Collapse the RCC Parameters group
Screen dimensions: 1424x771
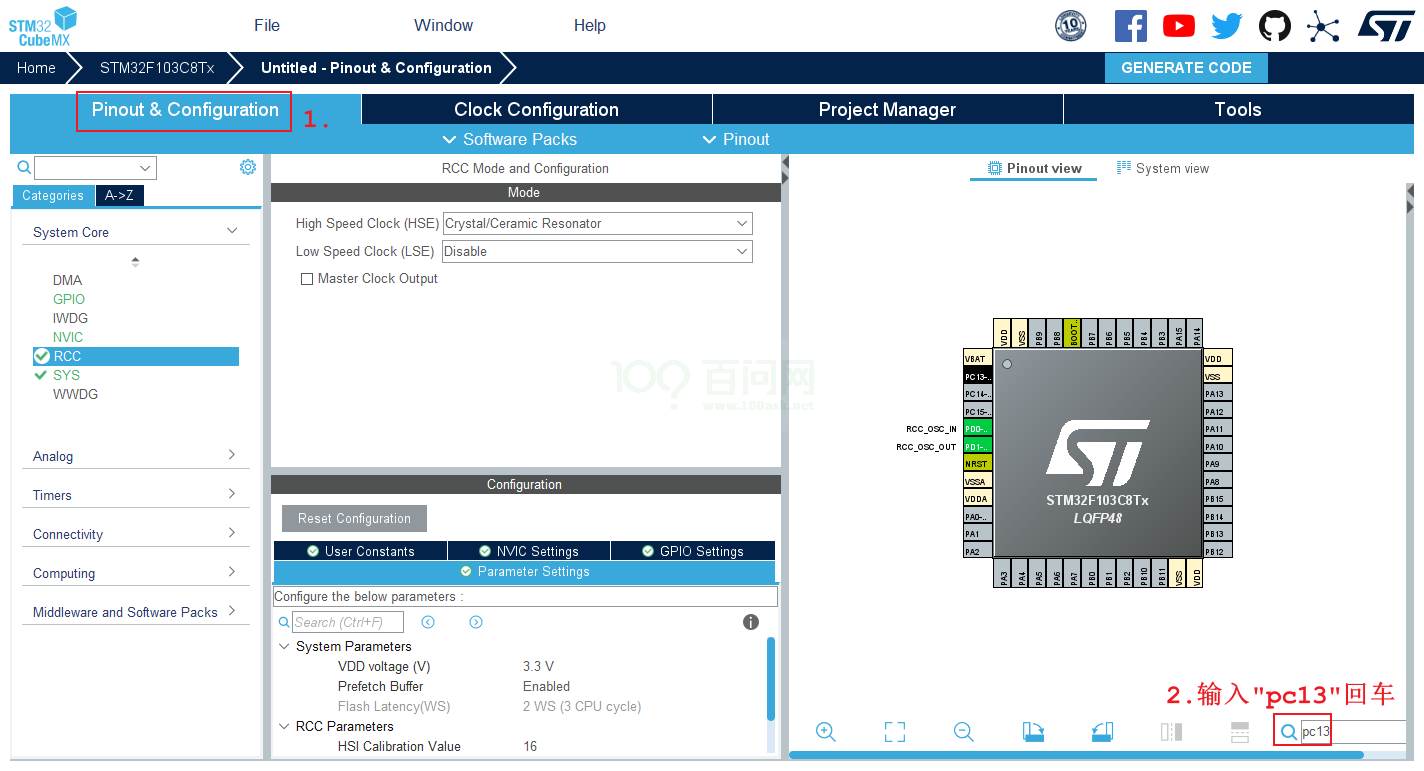click(x=284, y=726)
